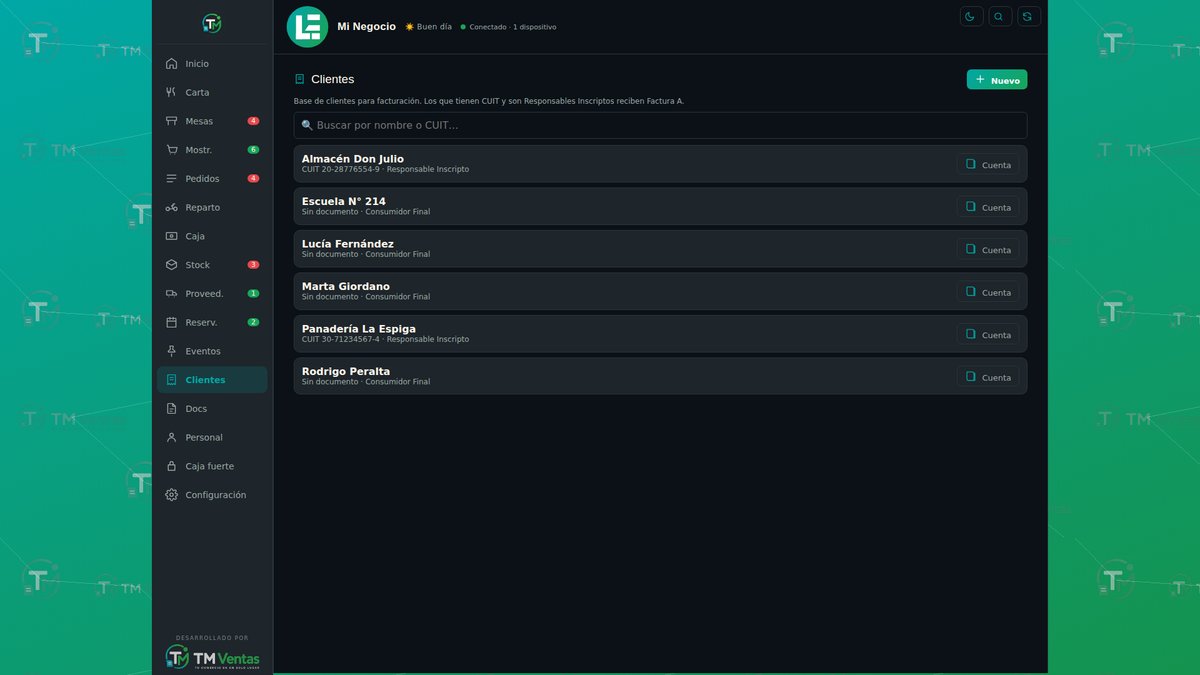Image resolution: width=1200 pixels, height=675 pixels.
Task: Click the refresh sync icon
Action: [1029, 16]
